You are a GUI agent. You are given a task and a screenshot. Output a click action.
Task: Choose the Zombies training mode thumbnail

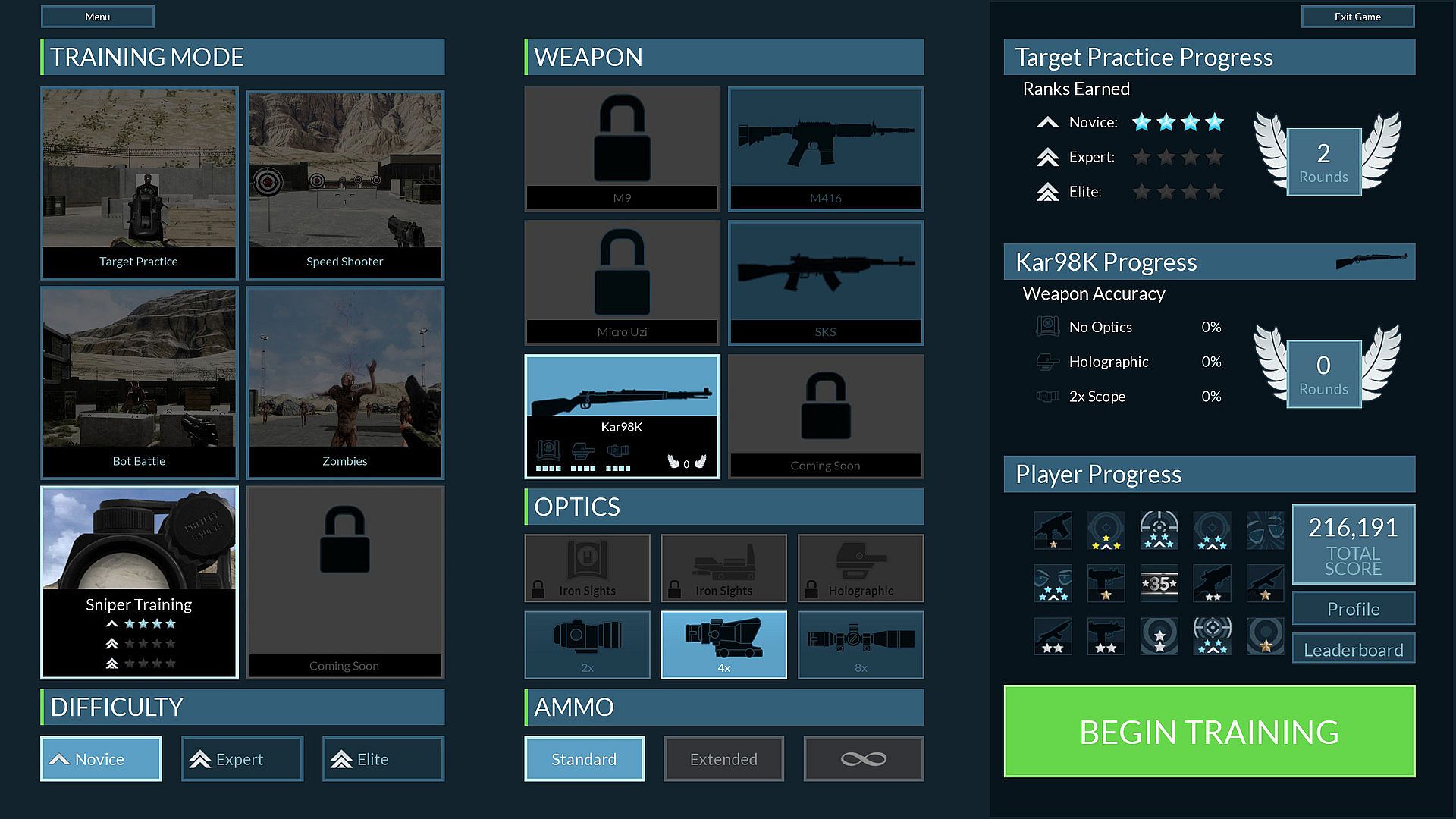click(345, 382)
